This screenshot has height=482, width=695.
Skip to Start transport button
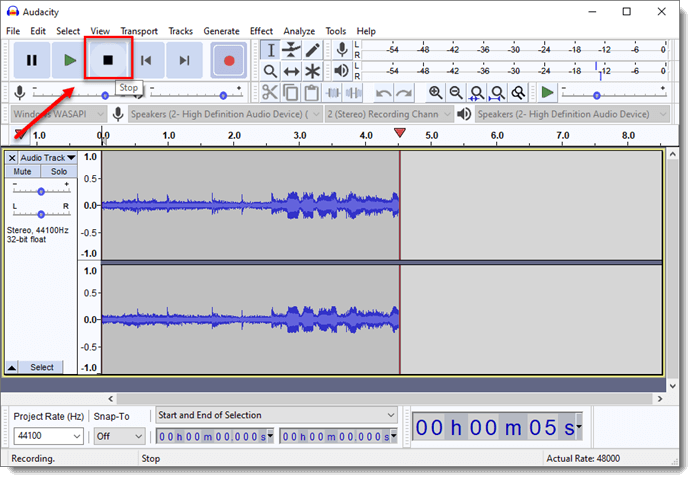click(x=146, y=60)
